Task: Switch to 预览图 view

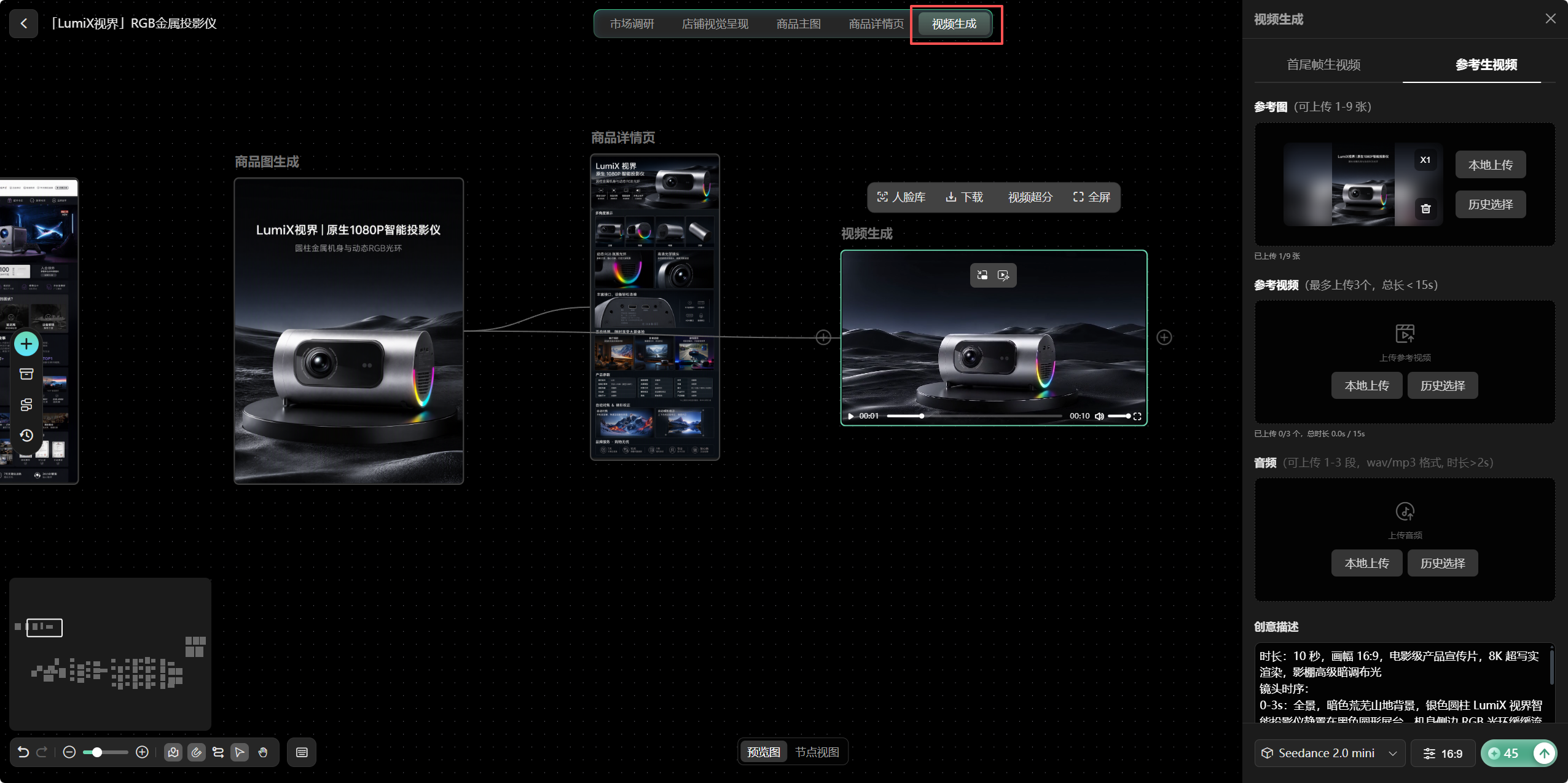Action: tap(764, 752)
